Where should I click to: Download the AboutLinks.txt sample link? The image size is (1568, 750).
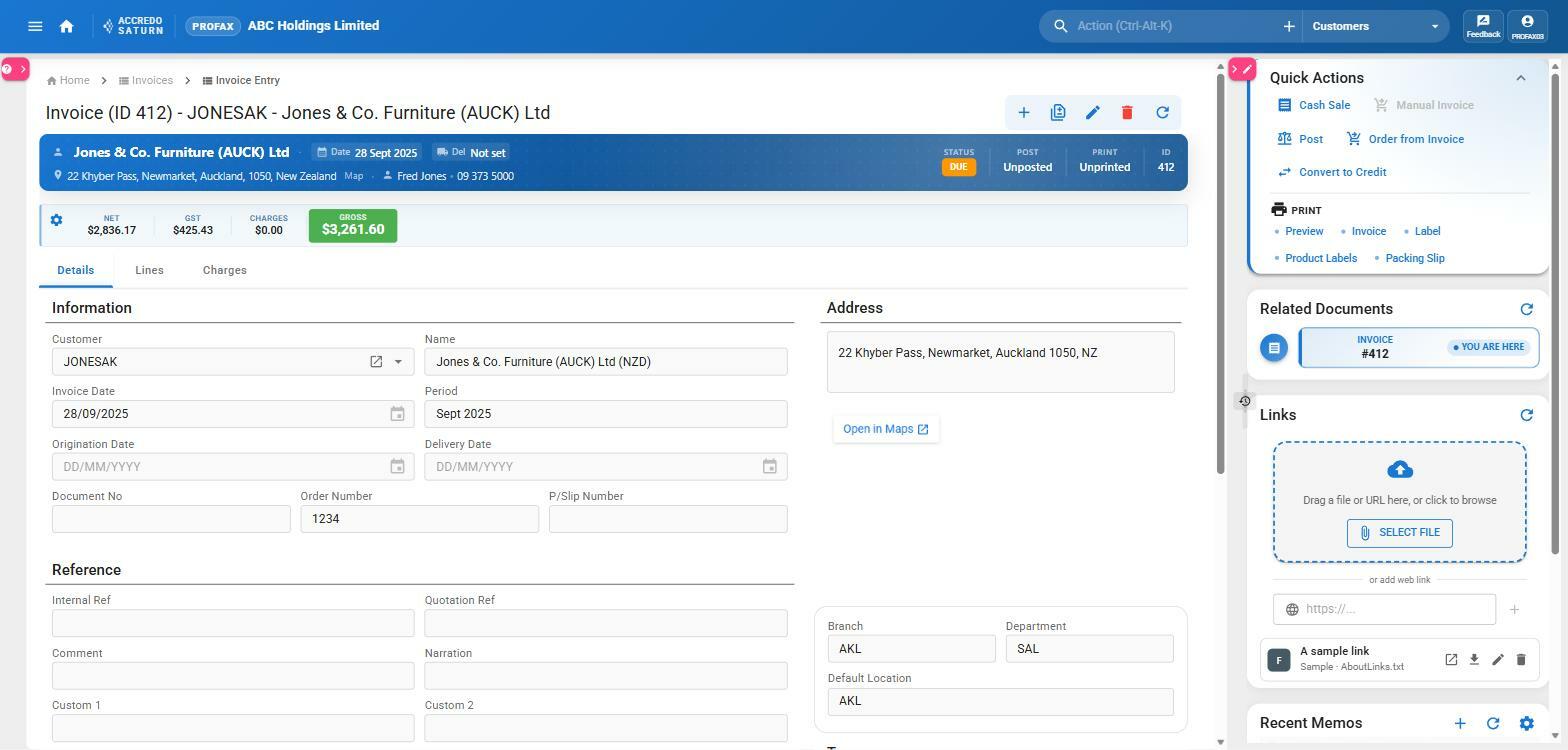pyautogui.click(x=1474, y=660)
